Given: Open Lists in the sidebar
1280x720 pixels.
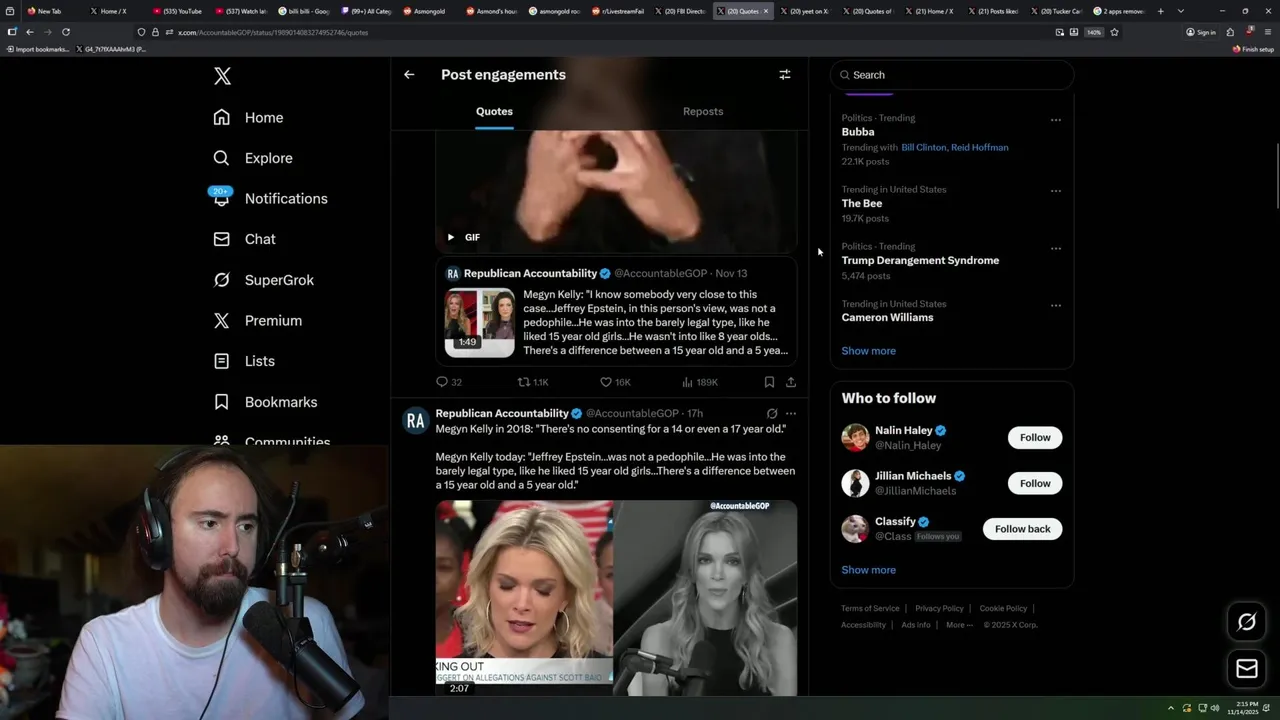Looking at the screenshot, I should [245, 361].
